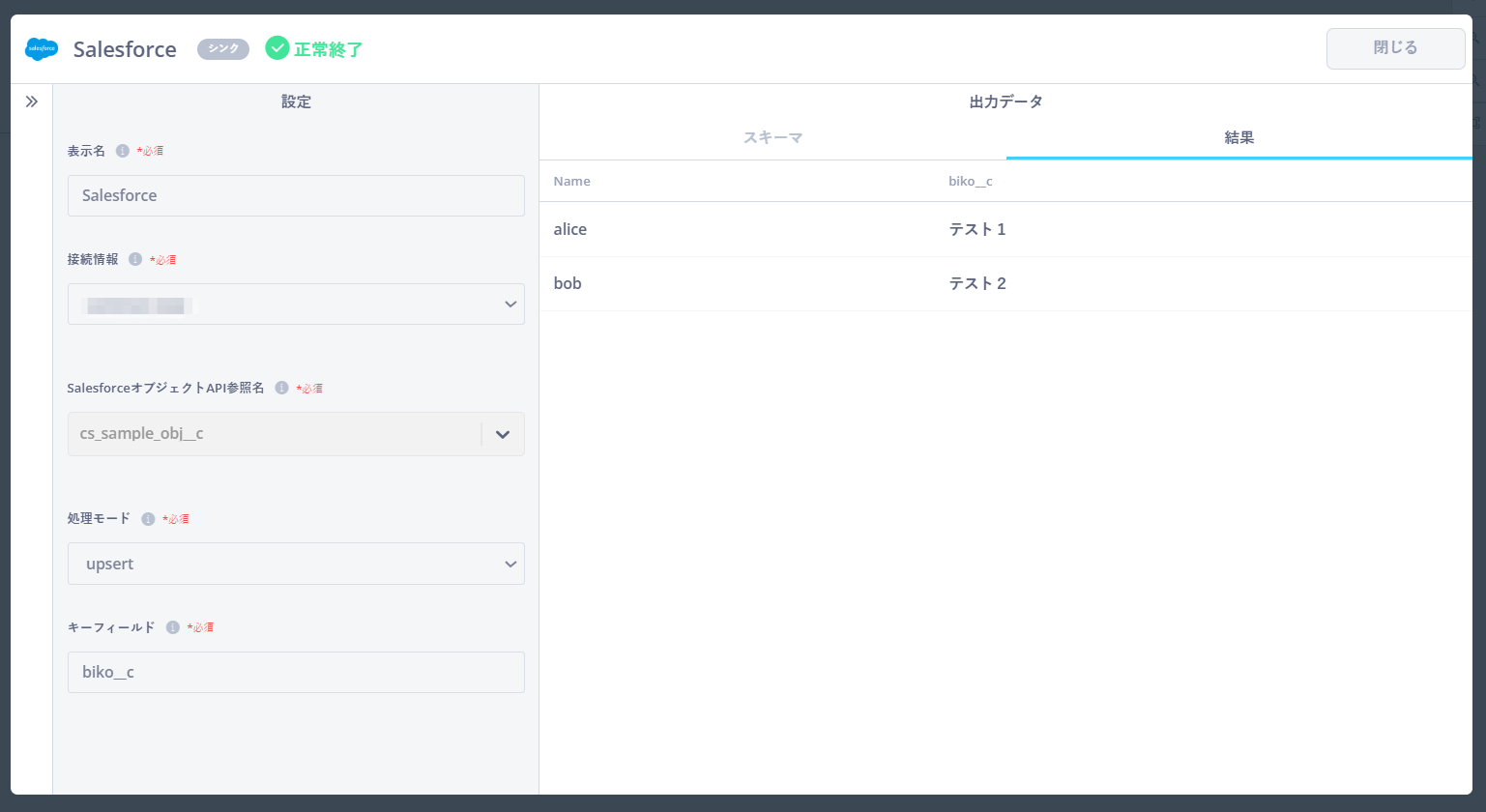
Task: Click the 設定 panel heading
Action: pos(296,101)
